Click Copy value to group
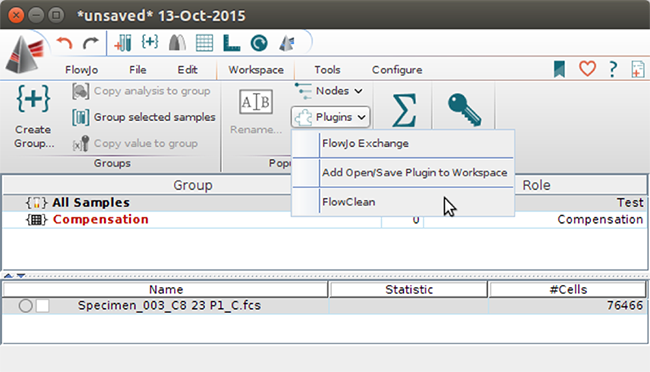 [135, 143]
